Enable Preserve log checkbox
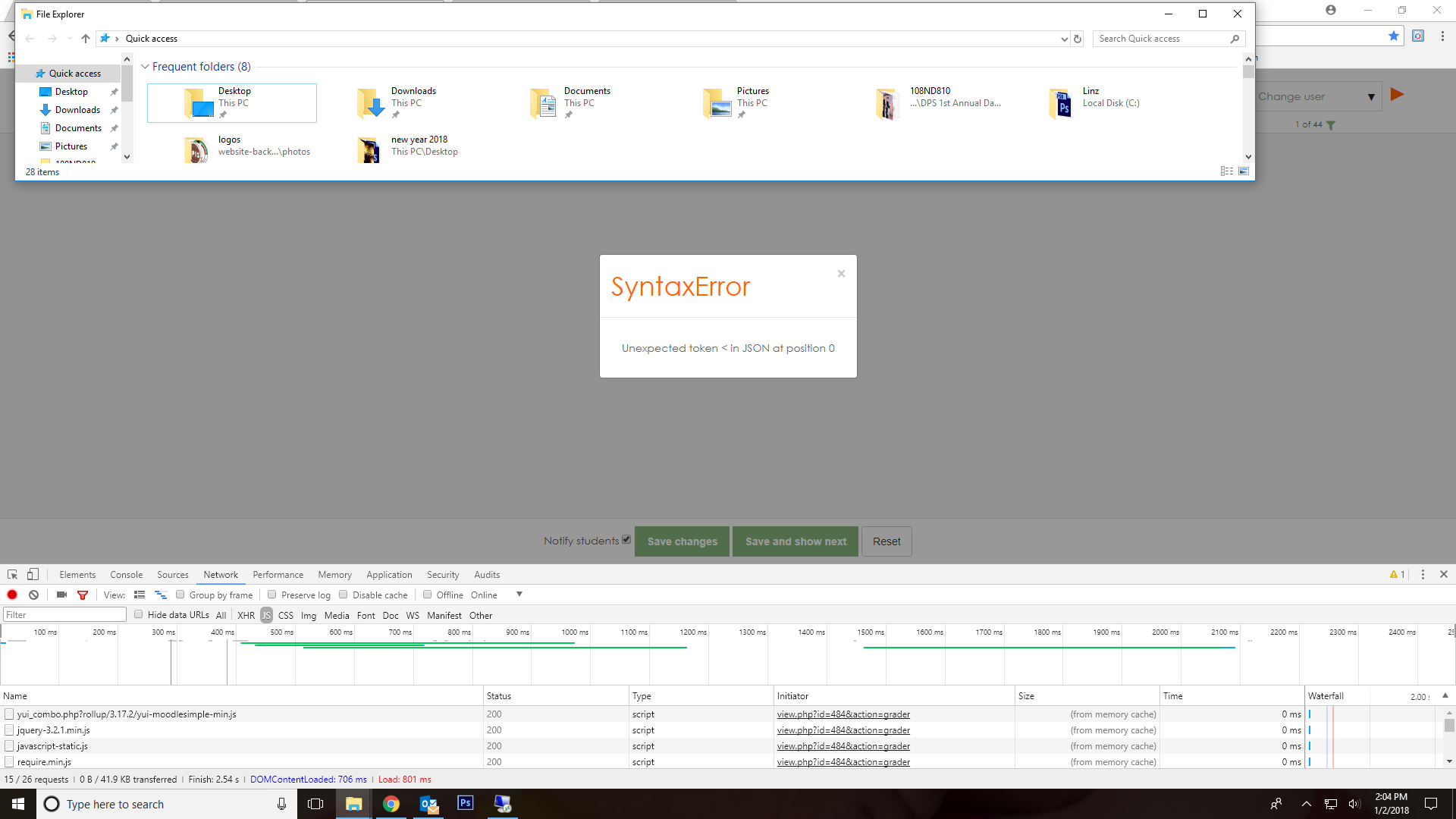Viewport: 1456px width, 819px height. pyautogui.click(x=272, y=595)
